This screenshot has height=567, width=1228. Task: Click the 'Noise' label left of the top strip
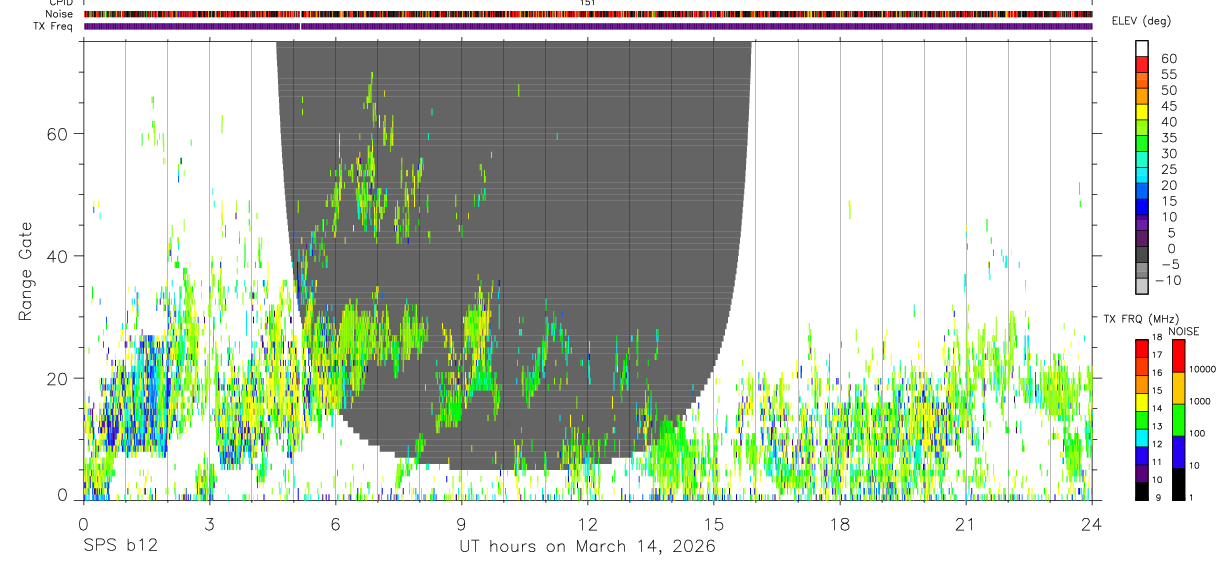(x=59, y=14)
